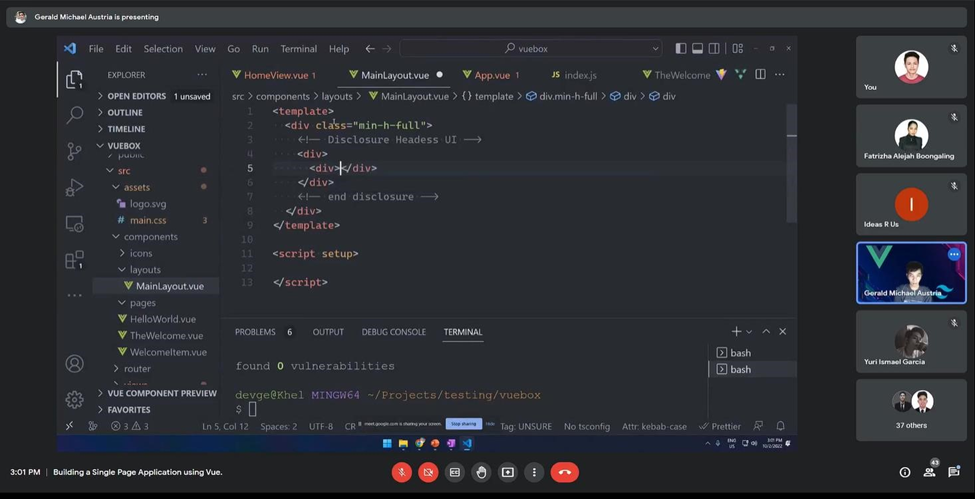Open main.css in the explorer
The image size is (975, 499).
(157, 220)
